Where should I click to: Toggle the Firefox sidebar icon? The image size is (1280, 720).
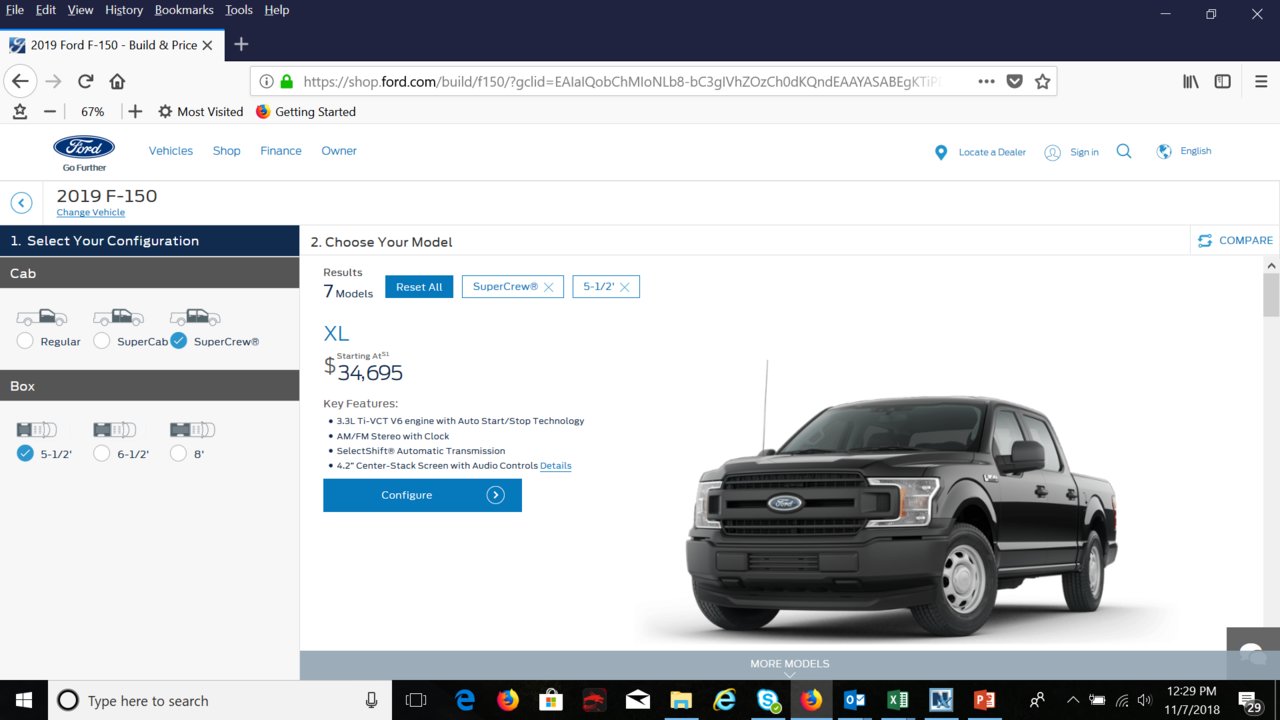click(1222, 82)
